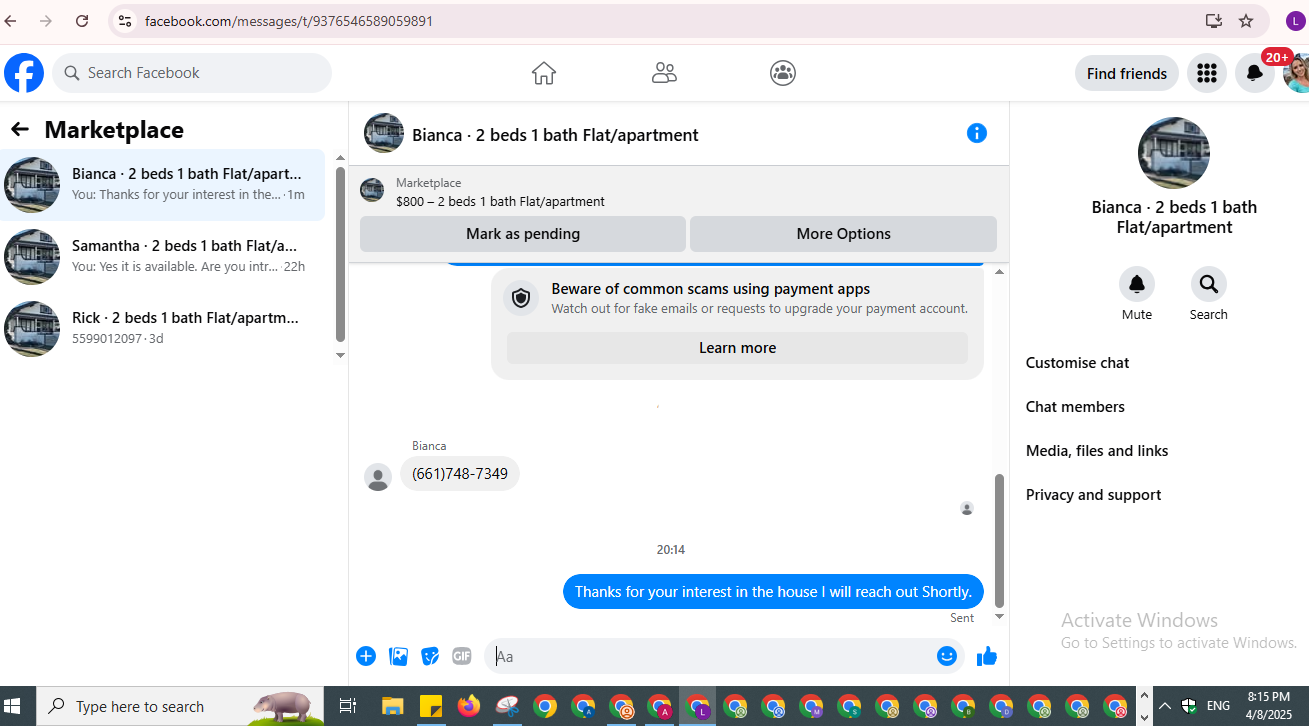
Task: Focus the Search Facebook field
Action: coord(192,73)
